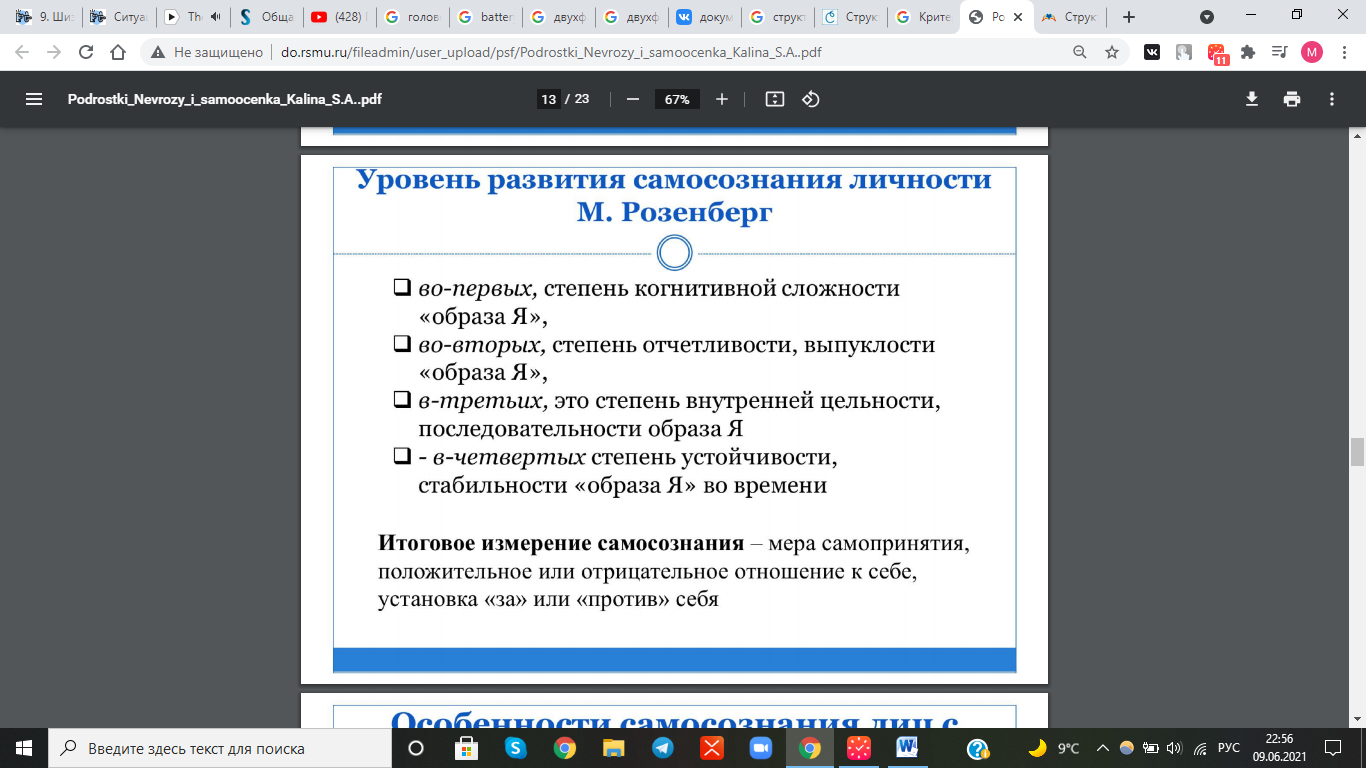Screen dimensions: 1366x768
Task: Open Skype from the taskbar
Action: 515,748
